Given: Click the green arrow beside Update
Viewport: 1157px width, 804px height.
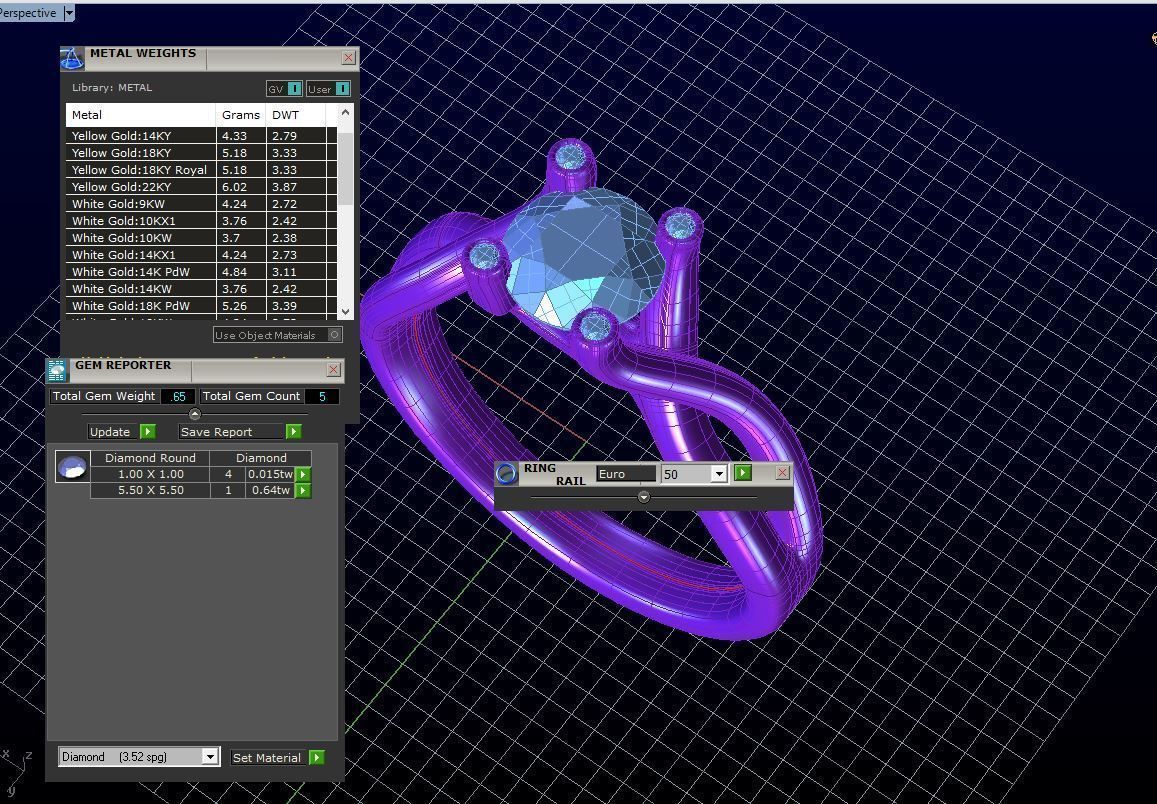Looking at the screenshot, I should point(147,432).
